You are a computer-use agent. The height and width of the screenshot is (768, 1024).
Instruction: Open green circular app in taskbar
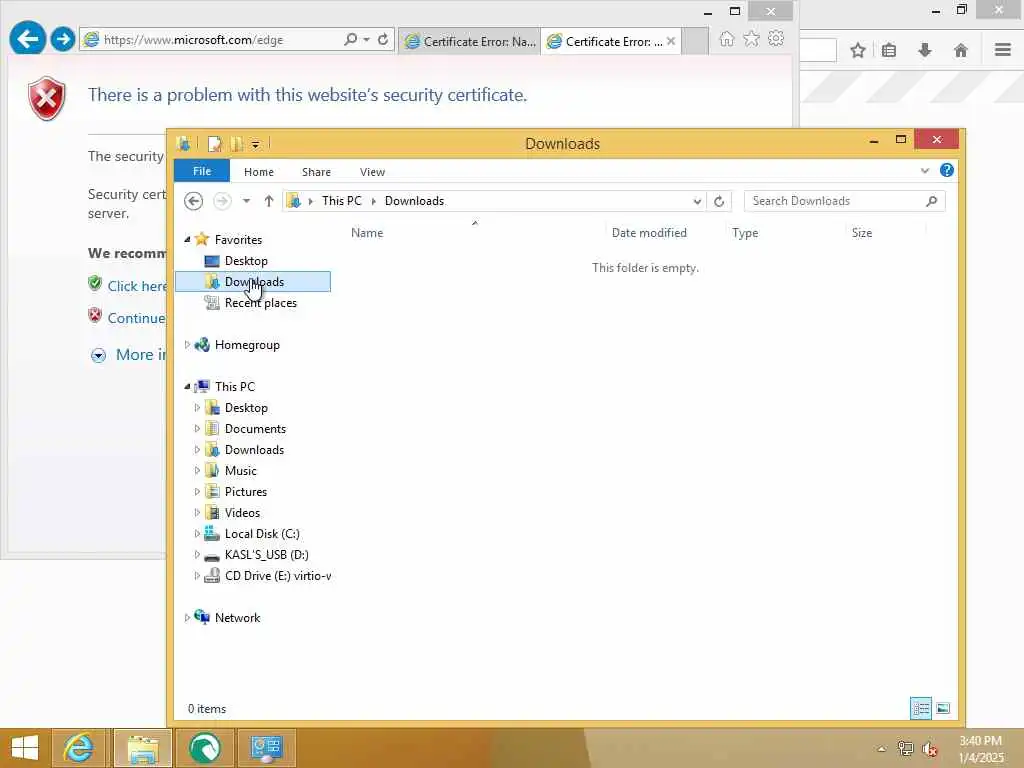205,748
